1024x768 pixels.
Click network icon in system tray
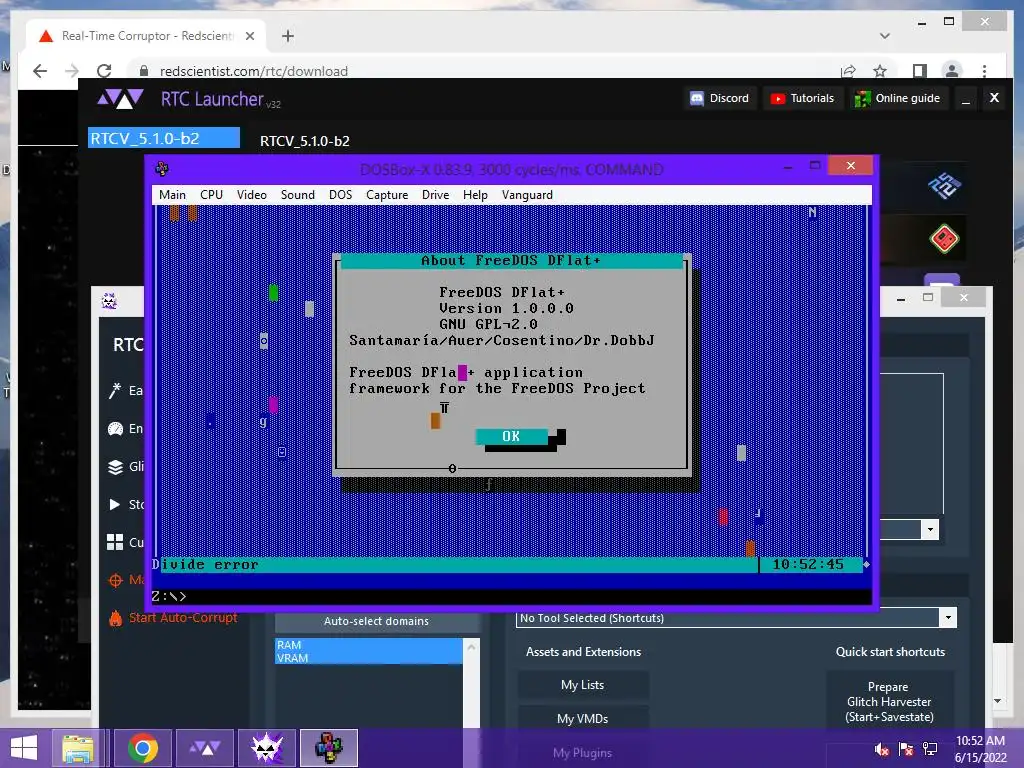coord(930,749)
